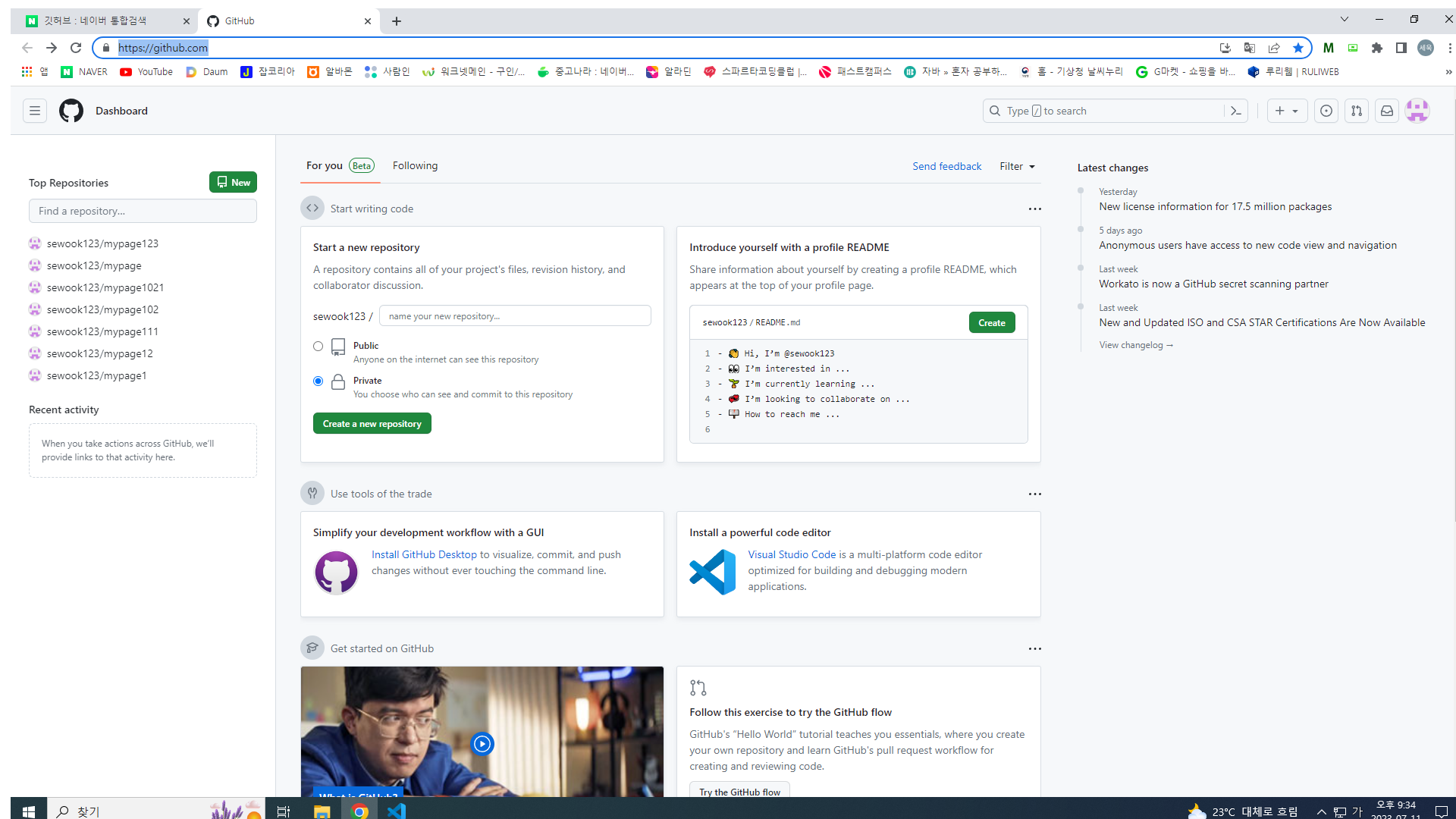Reload the page with the refresh icon
The width and height of the screenshot is (1456, 819).
[x=76, y=48]
